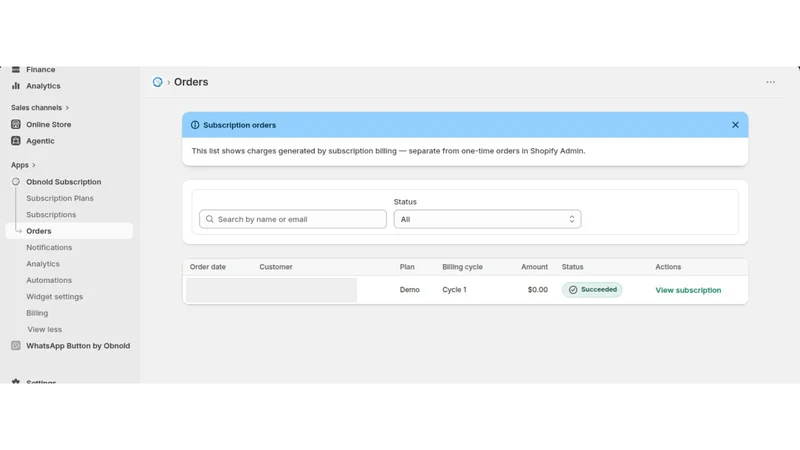Image resolution: width=800 pixels, height=450 pixels.
Task: Open Notifications page
Action: click(x=49, y=247)
